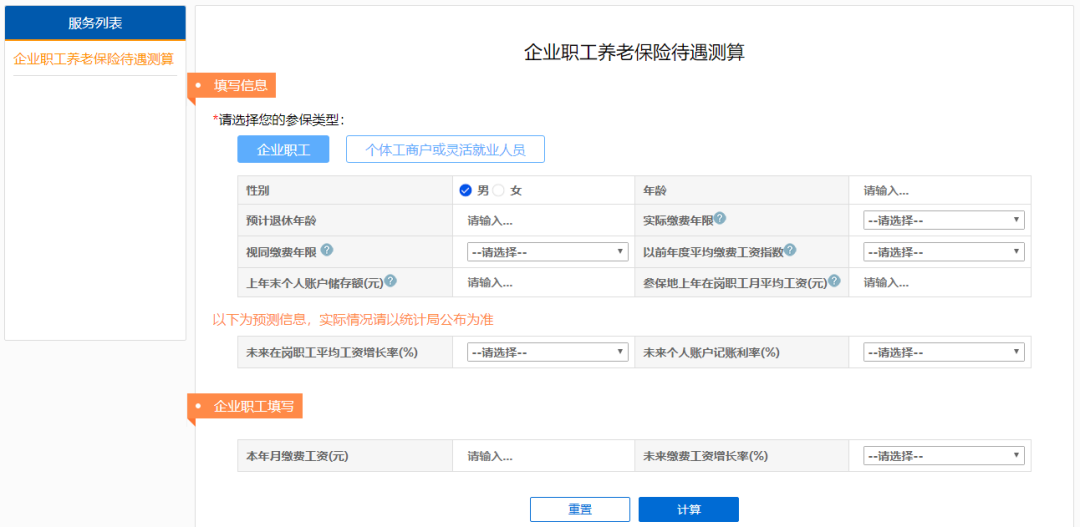Open the 视同缴费年限 dropdown
Image resolution: width=1080 pixels, height=527 pixels.
tap(548, 252)
